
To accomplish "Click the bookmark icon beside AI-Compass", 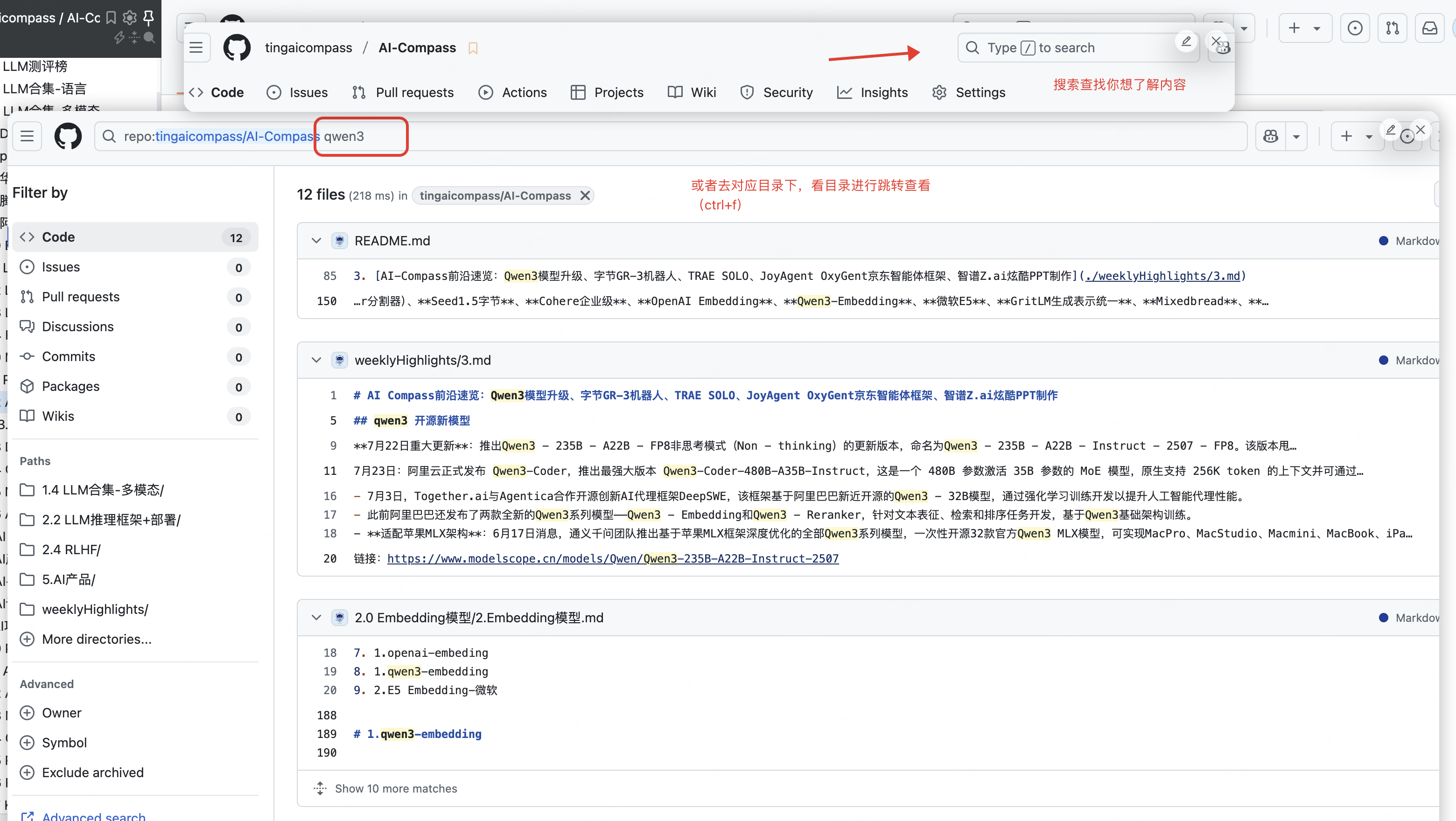I will pyautogui.click(x=473, y=49).
